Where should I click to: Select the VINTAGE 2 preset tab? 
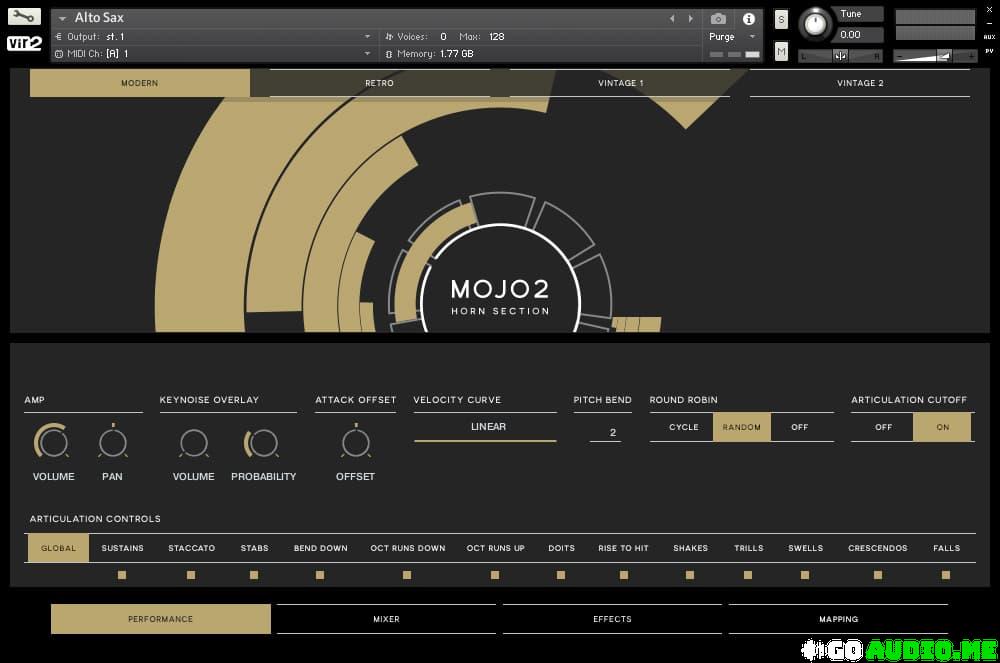(x=860, y=83)
